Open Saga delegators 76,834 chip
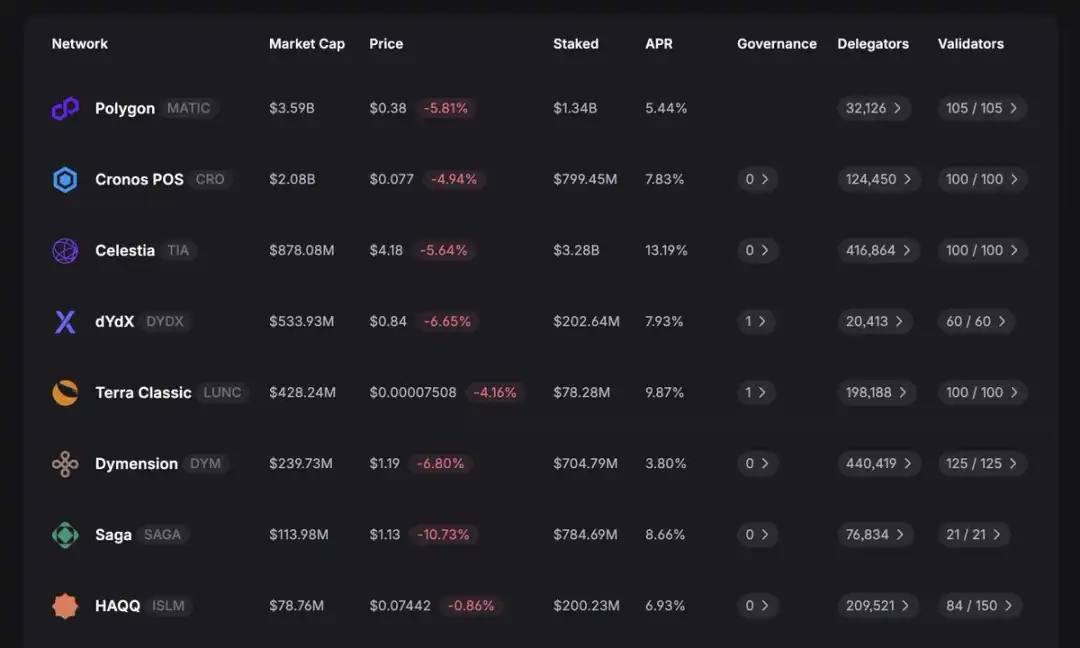The height and width of the screenshot is (648, 1080). pos(875,535)
